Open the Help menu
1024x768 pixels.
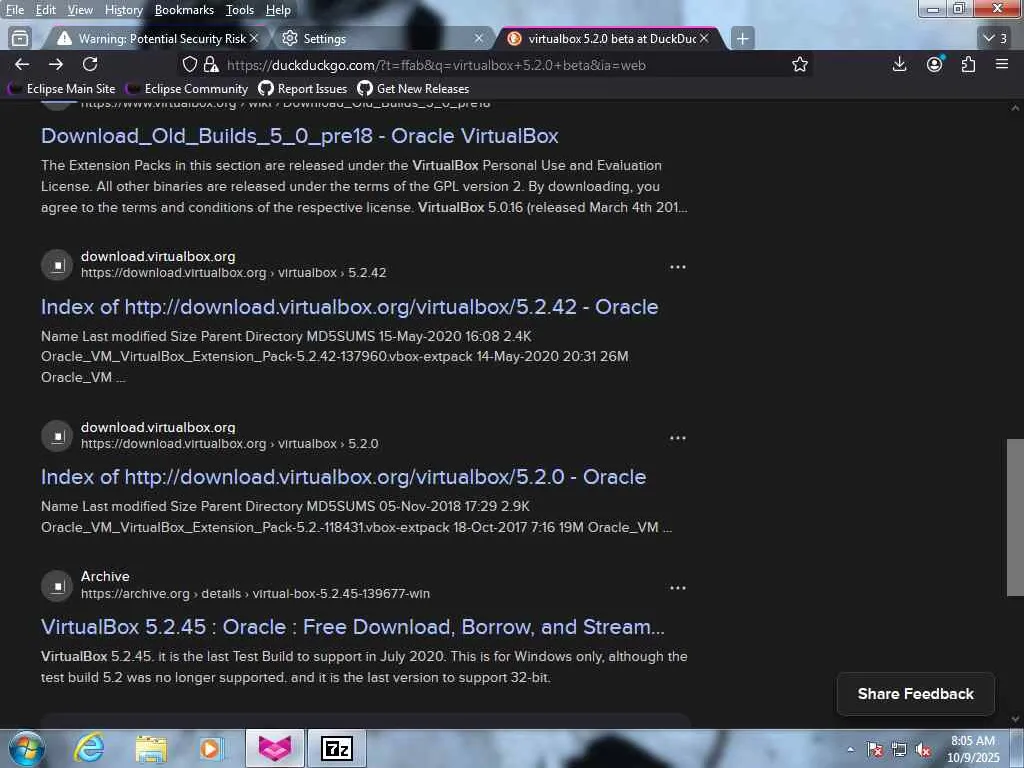click(278, 10)
